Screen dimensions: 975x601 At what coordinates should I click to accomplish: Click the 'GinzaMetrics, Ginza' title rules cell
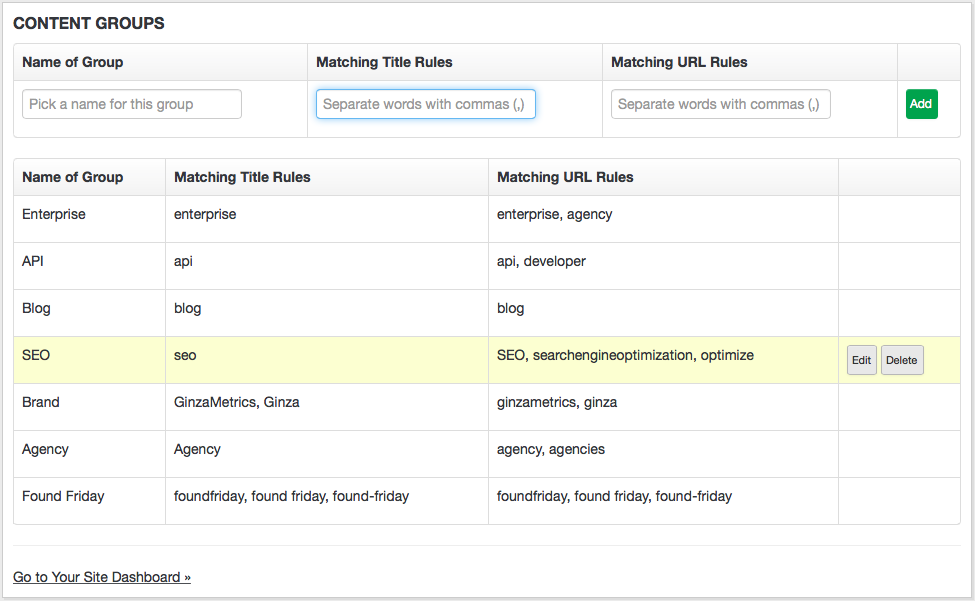pos(236,402)
